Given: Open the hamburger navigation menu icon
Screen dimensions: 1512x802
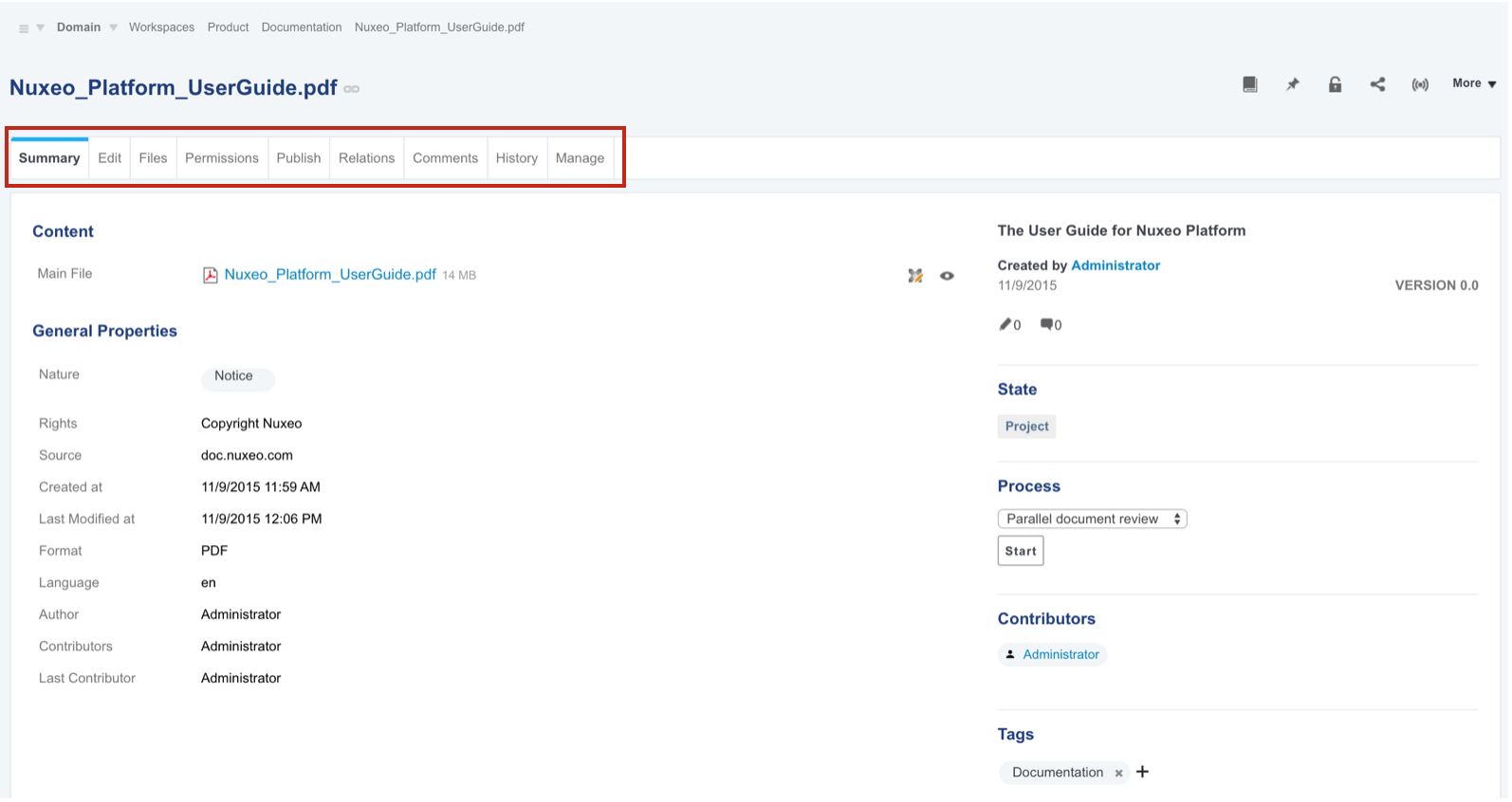Looking at the screenshot, I should click(x=24, y=28).
